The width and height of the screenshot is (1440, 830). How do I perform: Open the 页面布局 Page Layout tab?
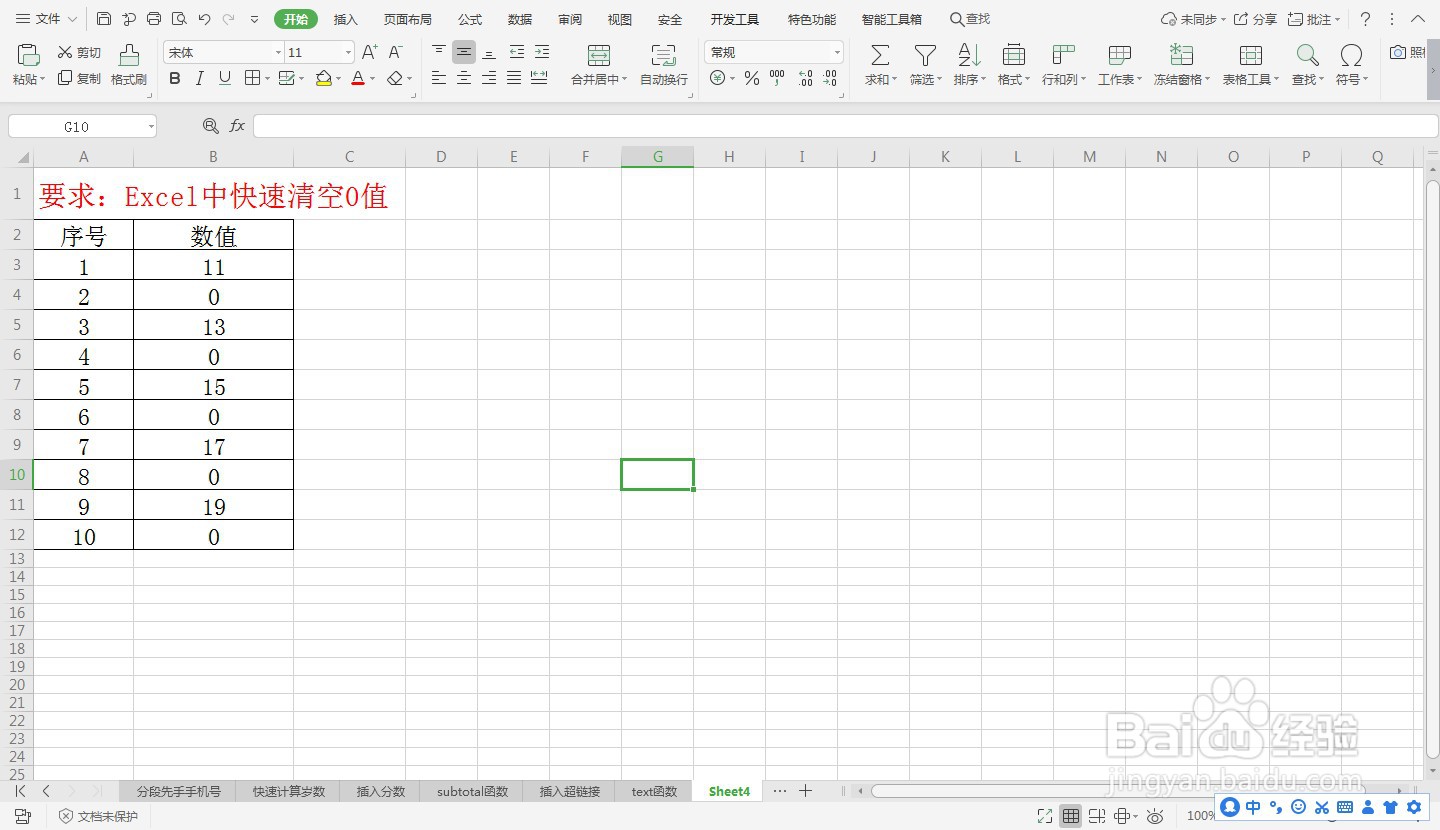(408, 19)
